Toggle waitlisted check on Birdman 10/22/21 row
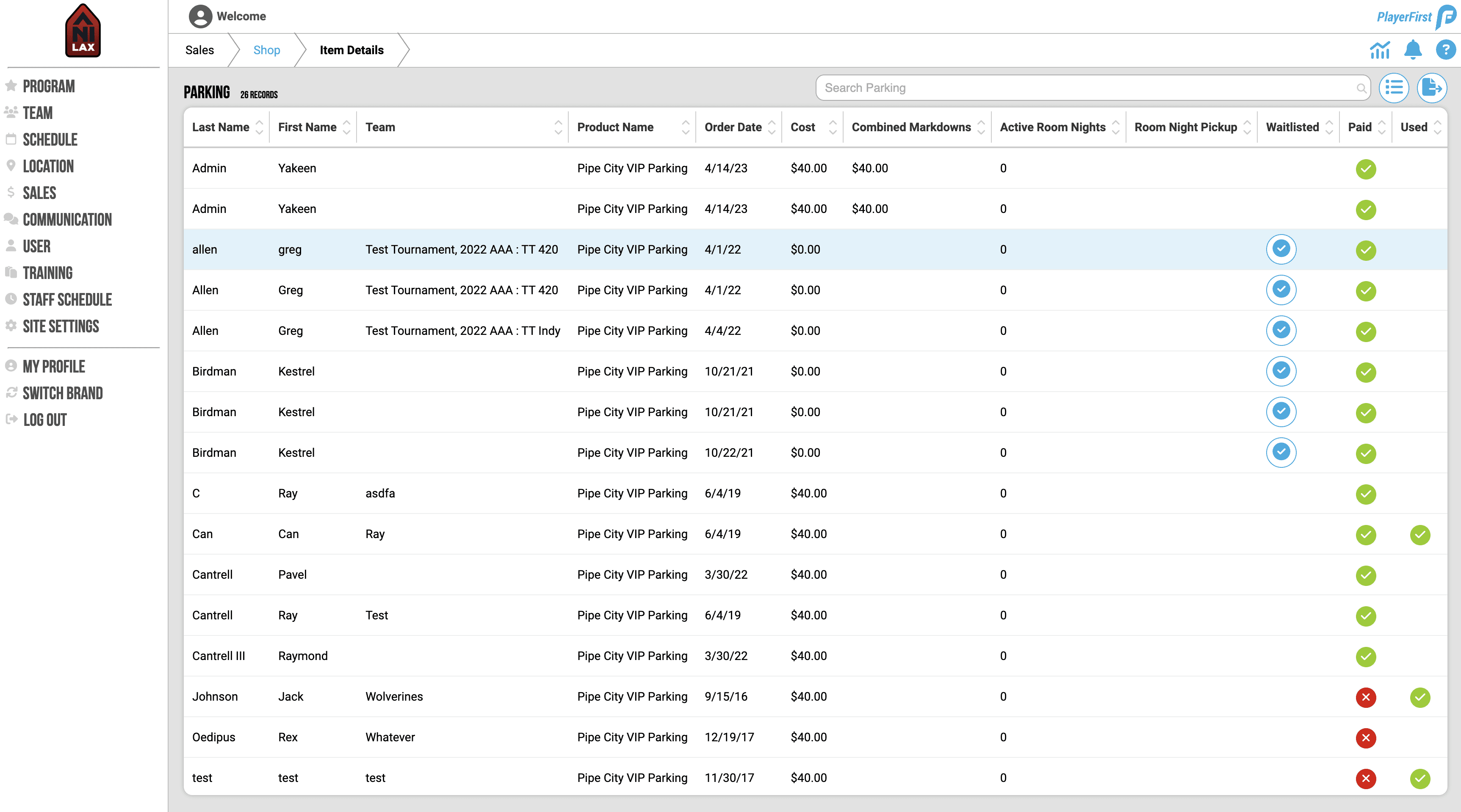 [x=1281, y=453]
